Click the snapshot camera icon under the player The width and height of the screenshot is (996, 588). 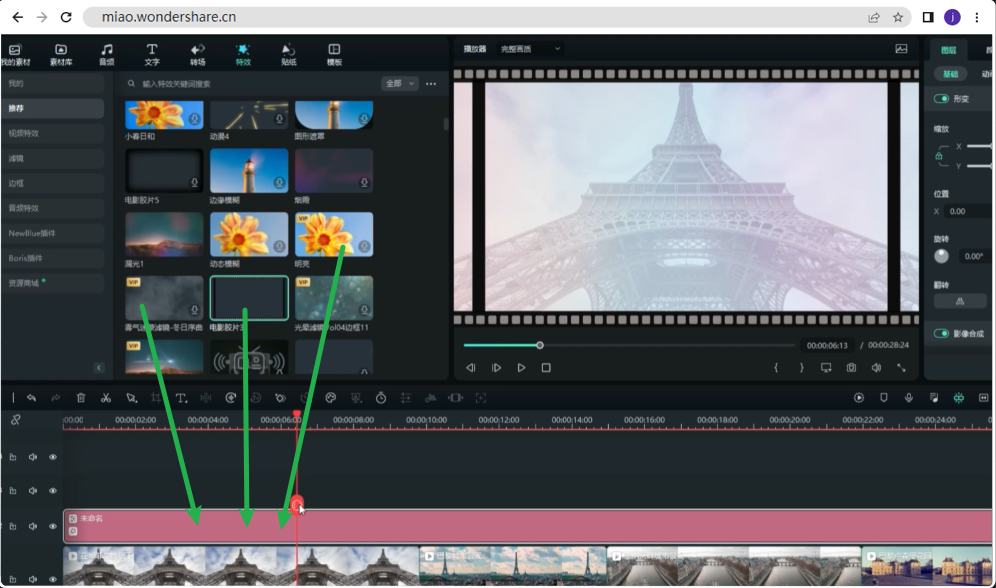(851, 368)
